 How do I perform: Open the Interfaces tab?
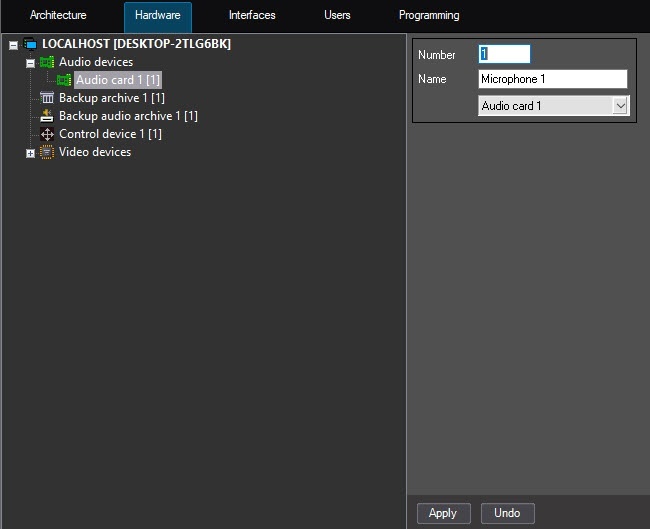(252, 15)
